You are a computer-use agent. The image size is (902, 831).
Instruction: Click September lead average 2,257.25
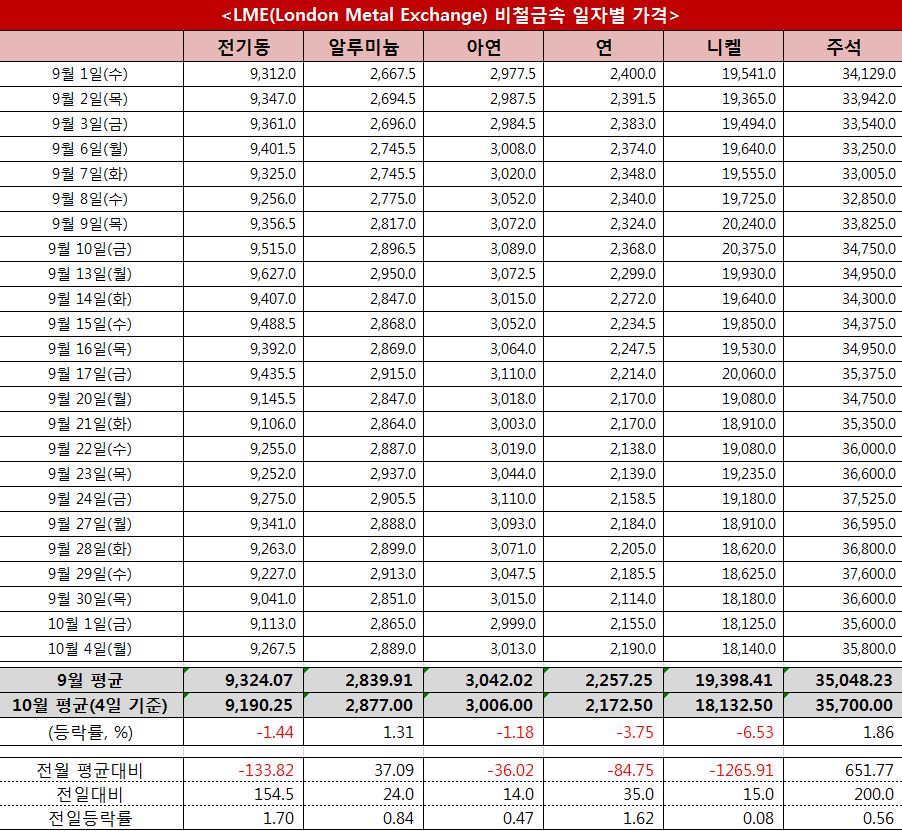tap(619, 680)
